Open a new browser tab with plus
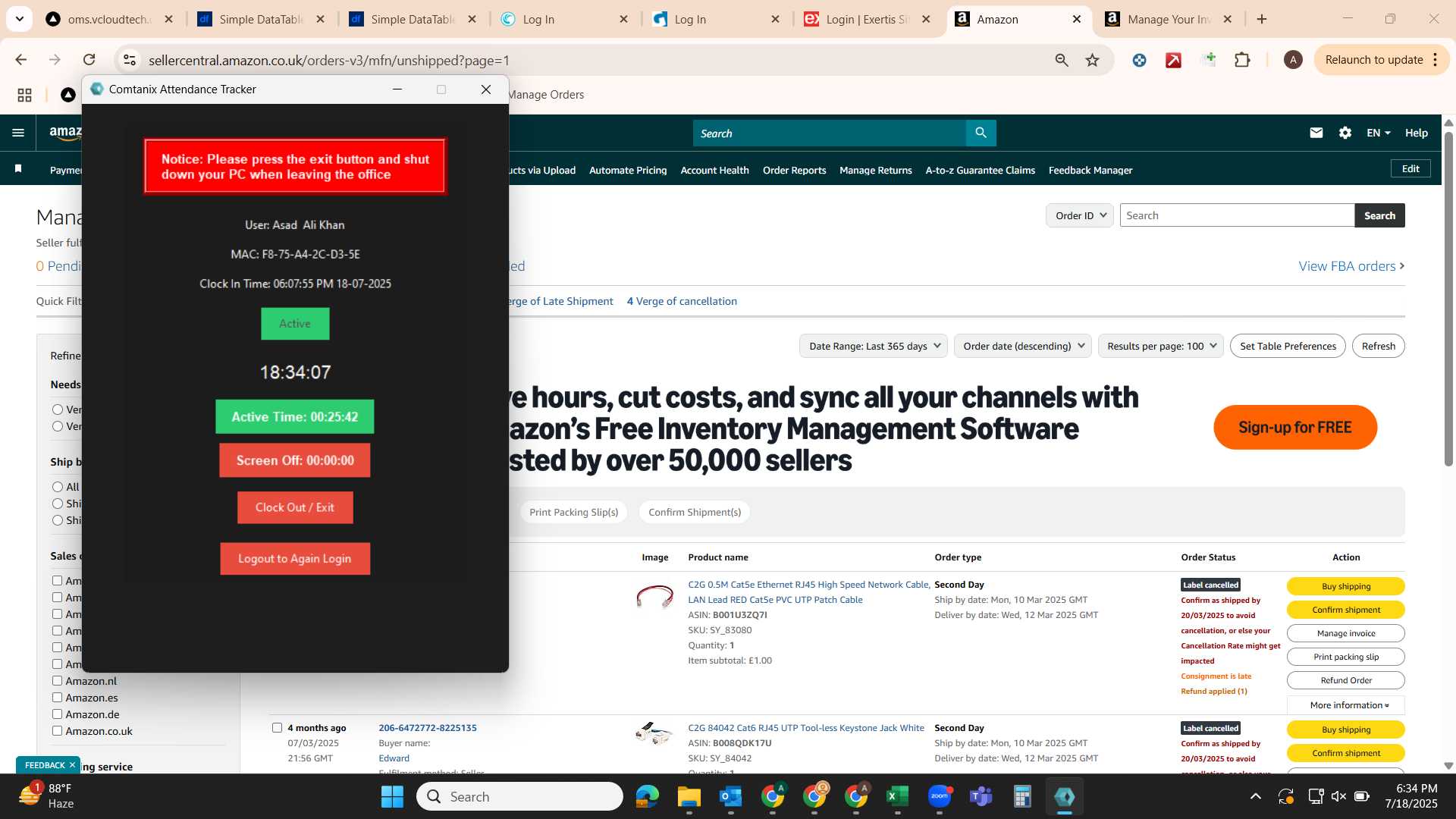 [x=1262, y=19]
